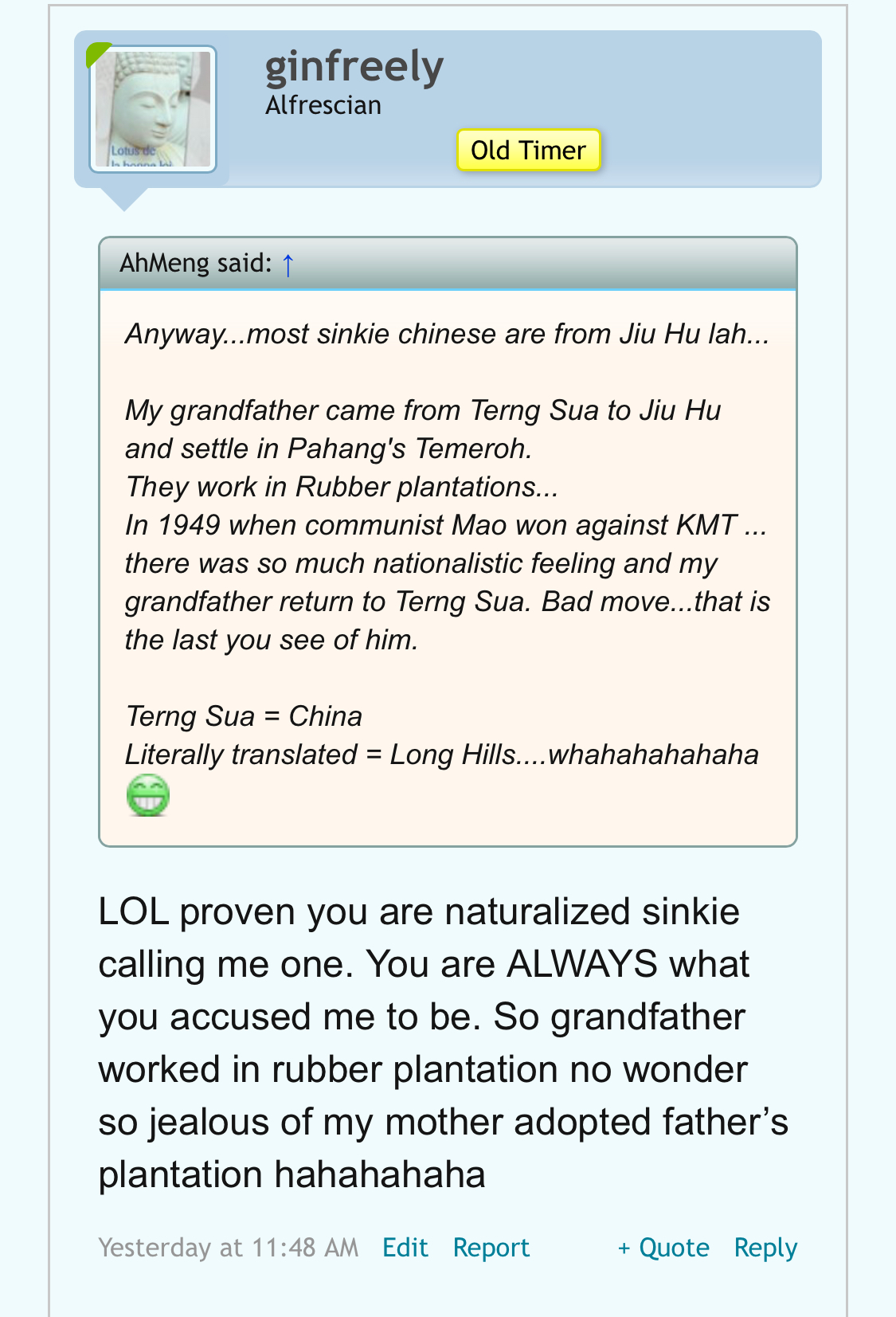Open the ginfreely username profile link
Screen dimensions: 896x1317
pos(354,67)
